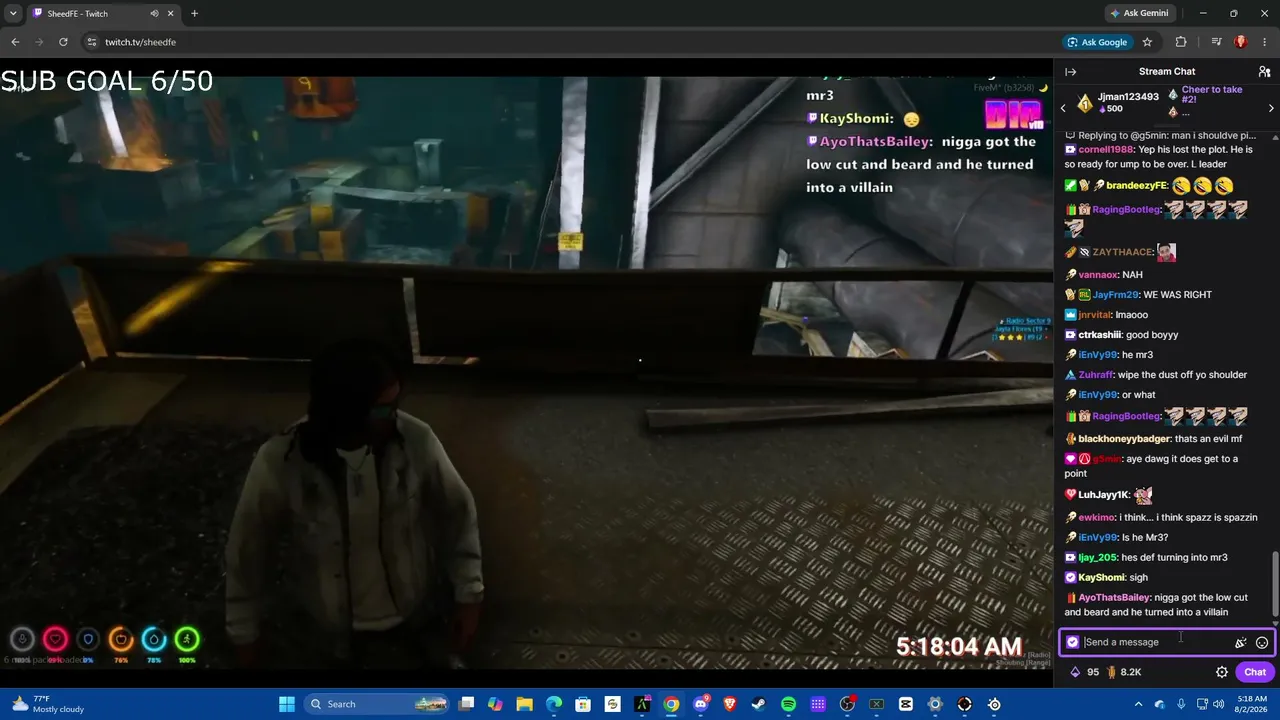Open Spotify from the taskbar
This screenshot has width=1280, height=720.
(788, 704)
